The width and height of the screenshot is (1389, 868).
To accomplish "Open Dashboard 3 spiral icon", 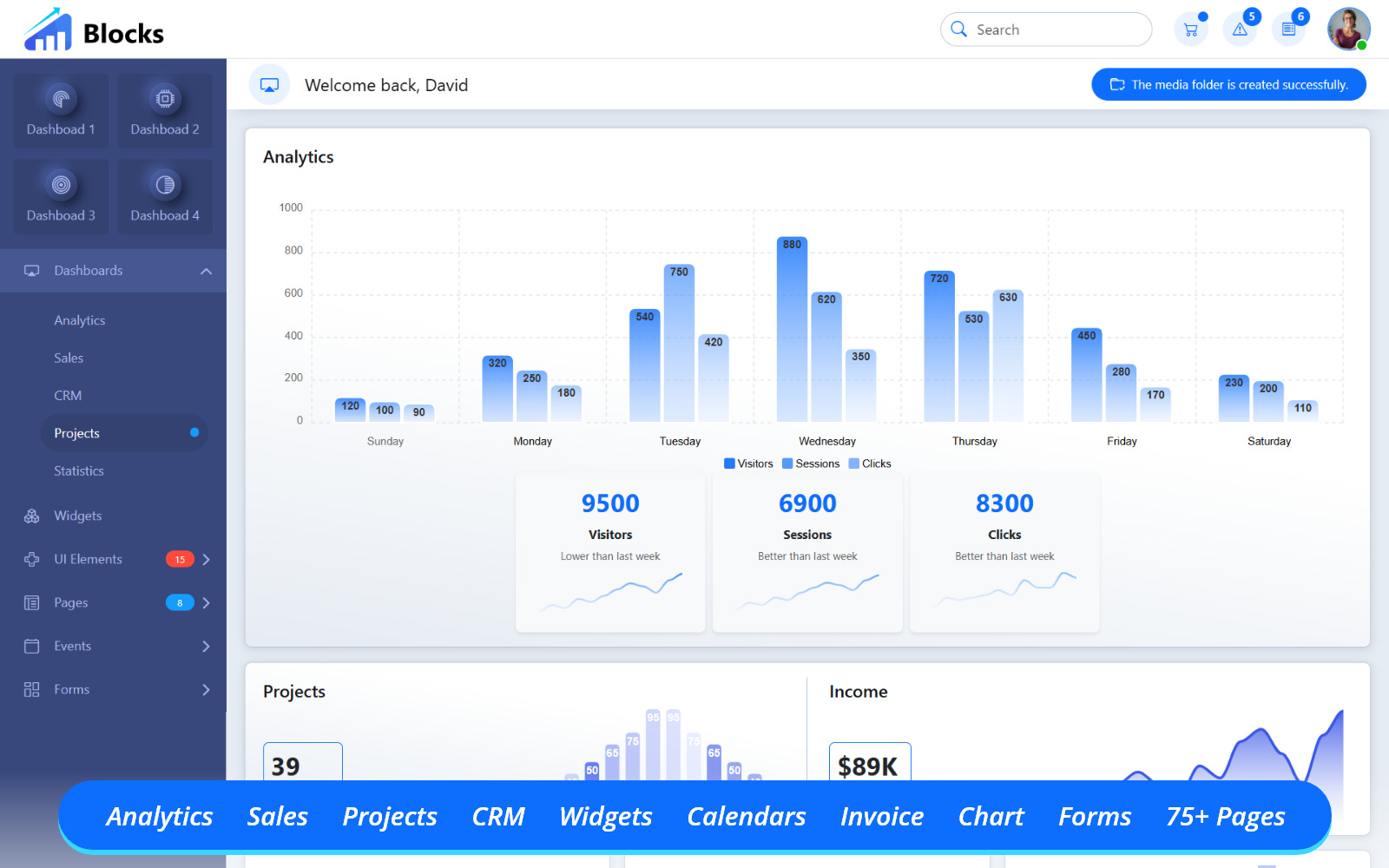I will point(61,185).
